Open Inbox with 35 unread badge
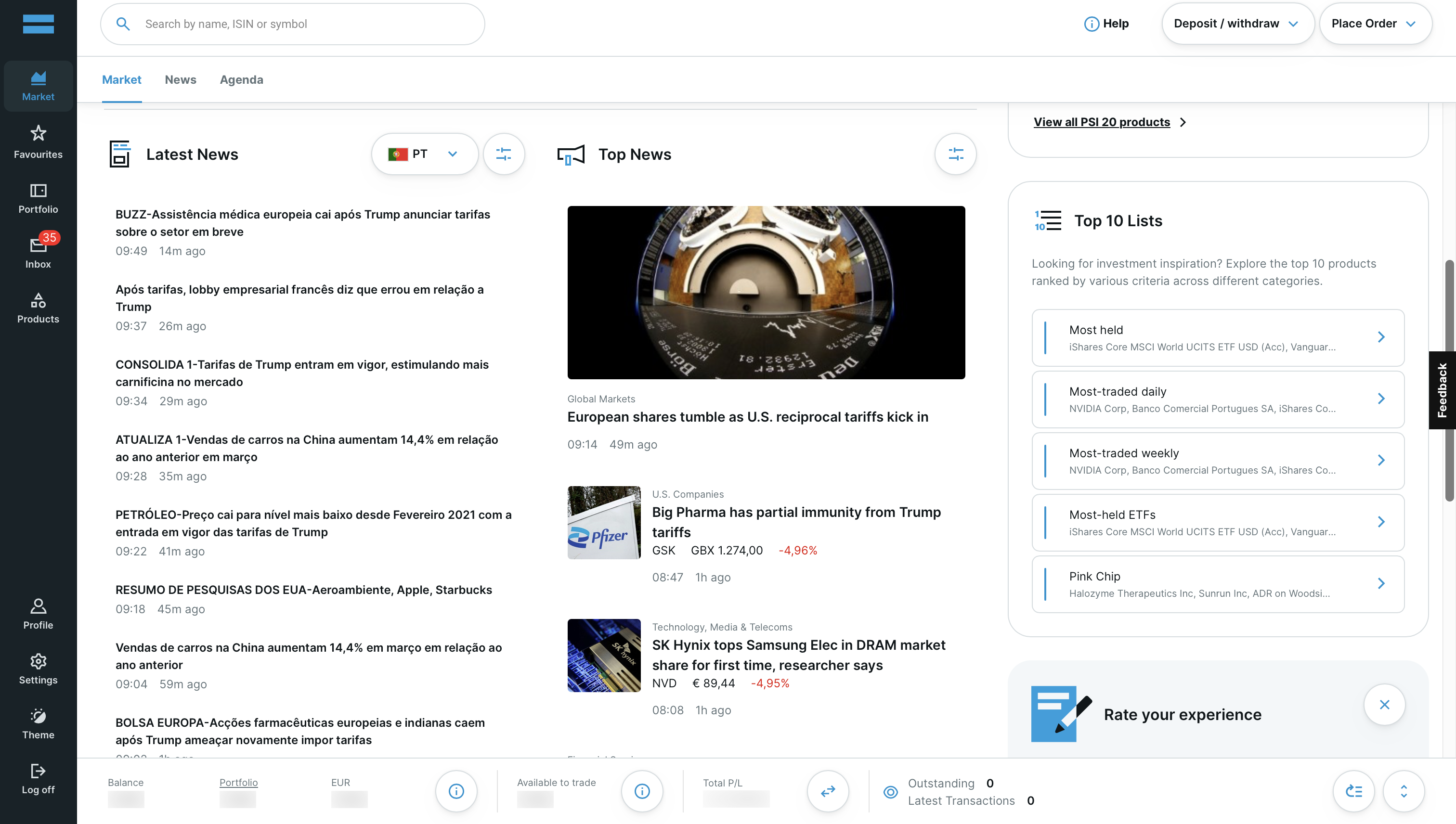This screenshot has width=1456, height=824. point(38,251)
